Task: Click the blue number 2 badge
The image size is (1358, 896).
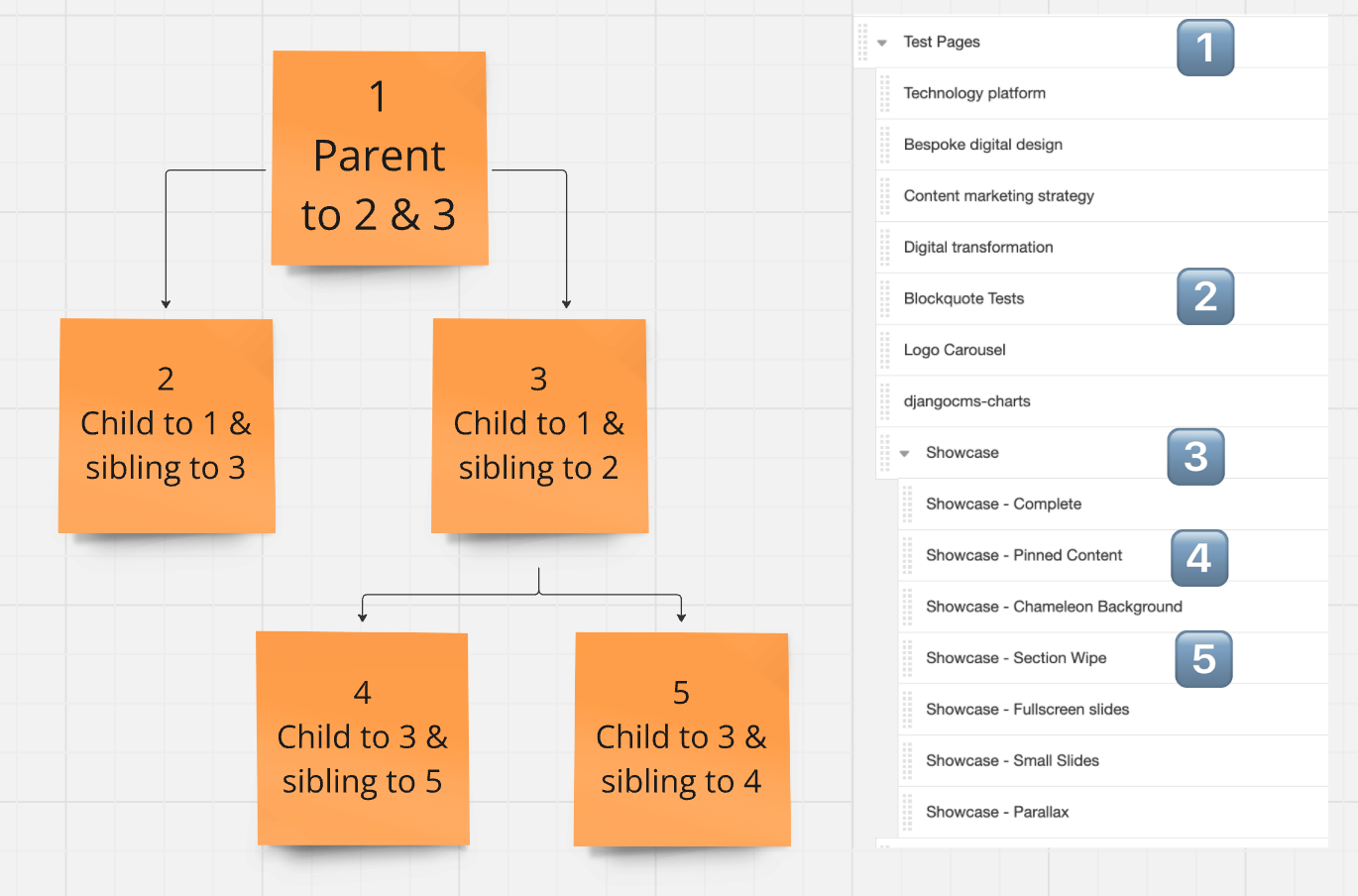Action: pos(1205,296)
